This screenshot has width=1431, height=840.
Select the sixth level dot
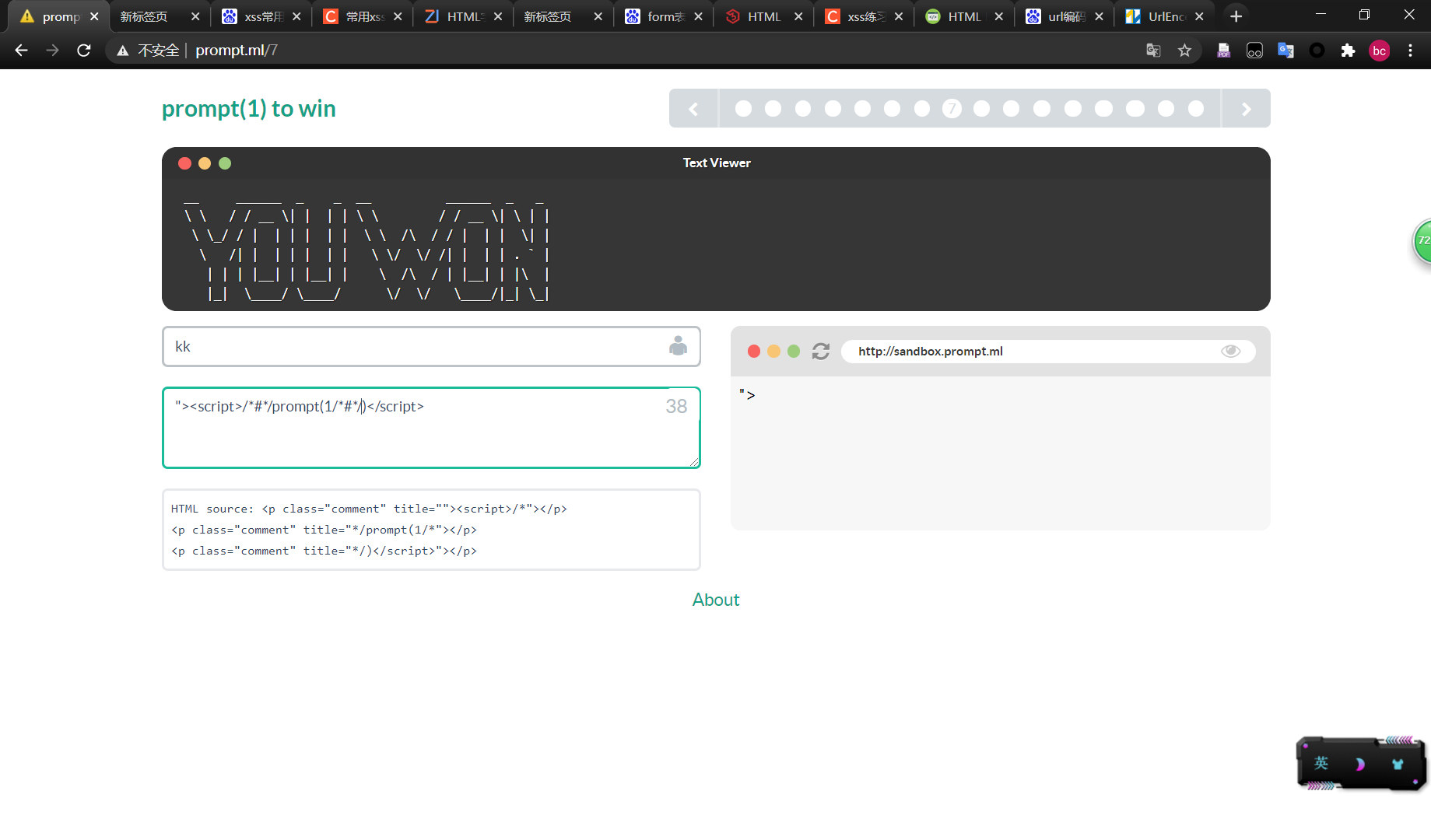892,109
